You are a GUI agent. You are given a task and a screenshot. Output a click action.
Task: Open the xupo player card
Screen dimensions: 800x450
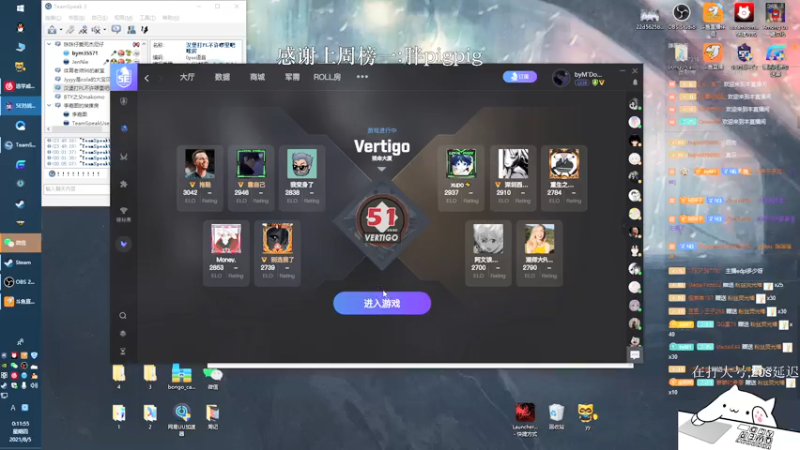point(461,178)
